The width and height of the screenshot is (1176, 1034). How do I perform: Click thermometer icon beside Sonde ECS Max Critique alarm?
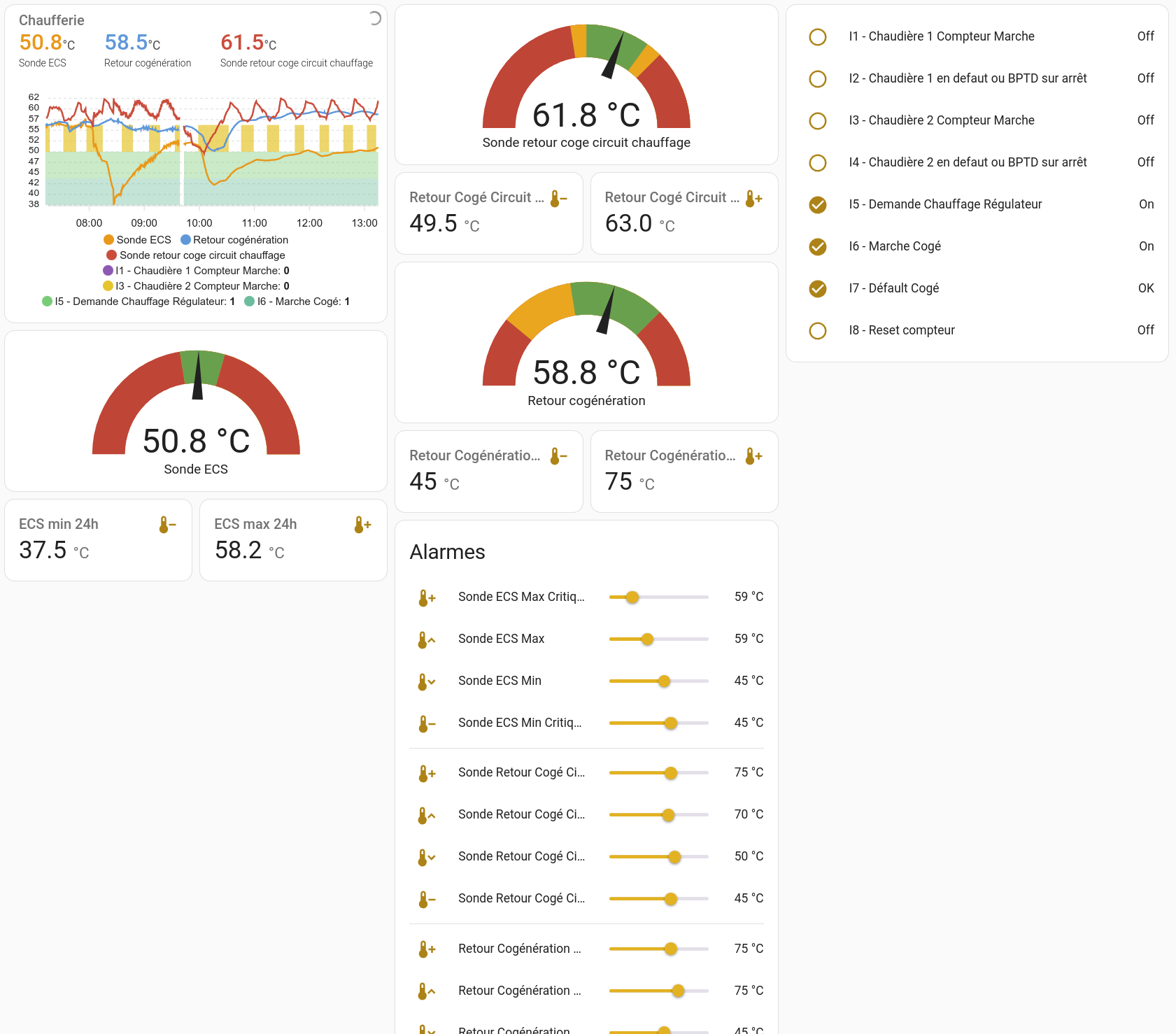pyautogui.click(x=426, y=597)
